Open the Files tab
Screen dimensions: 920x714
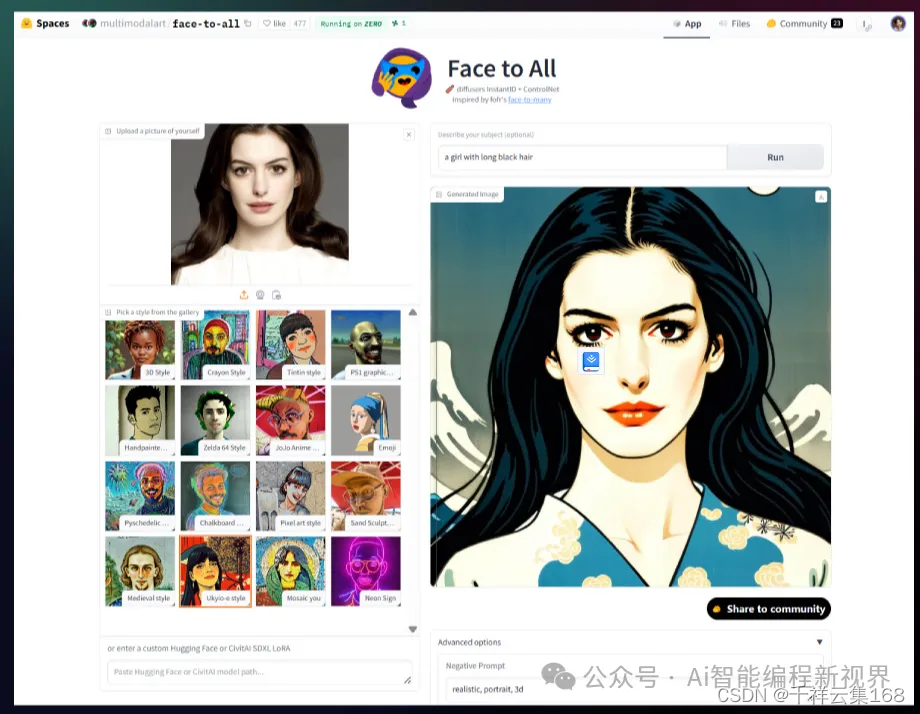(735, 23)
